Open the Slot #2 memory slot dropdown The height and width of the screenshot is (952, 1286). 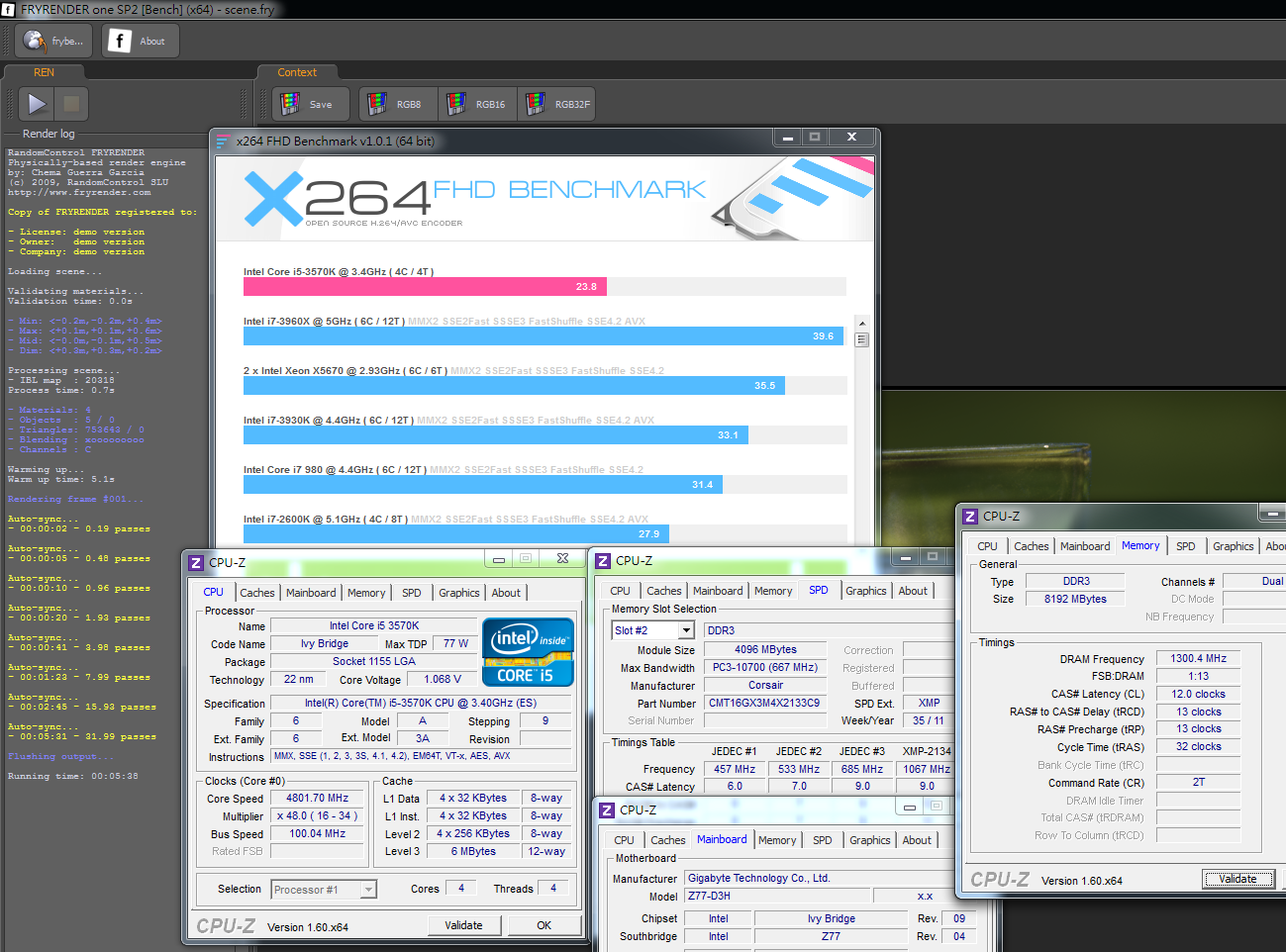[x=653, y=630]
